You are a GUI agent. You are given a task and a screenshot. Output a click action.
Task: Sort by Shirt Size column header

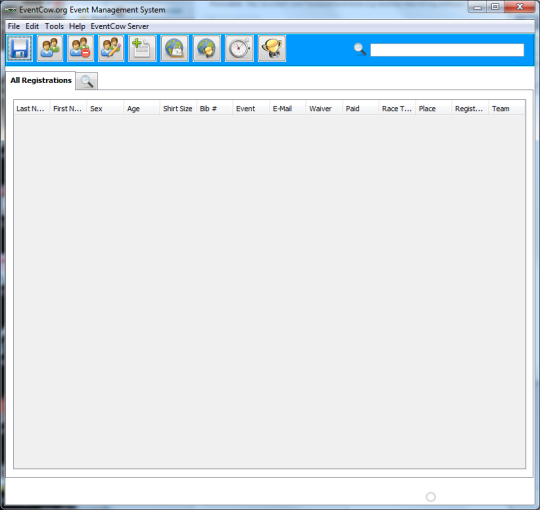(x=178, y=108)
